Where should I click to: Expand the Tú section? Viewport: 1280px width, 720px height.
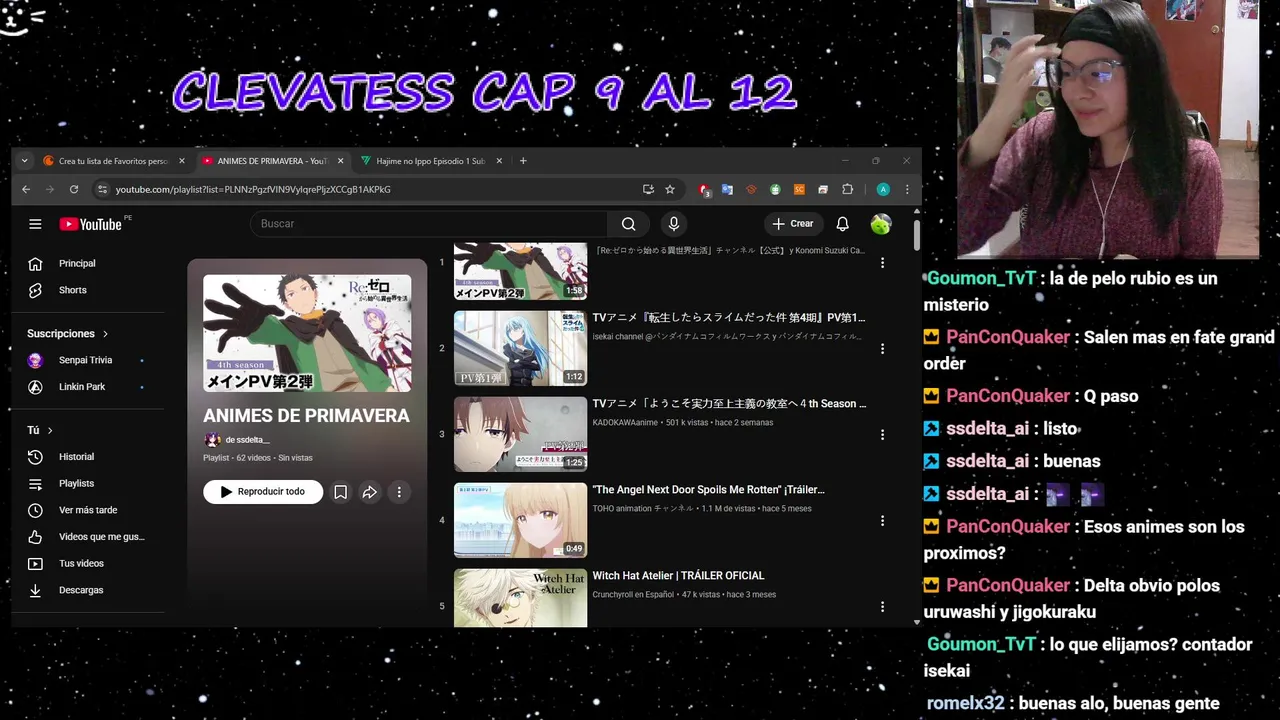[x=40, y=430]
